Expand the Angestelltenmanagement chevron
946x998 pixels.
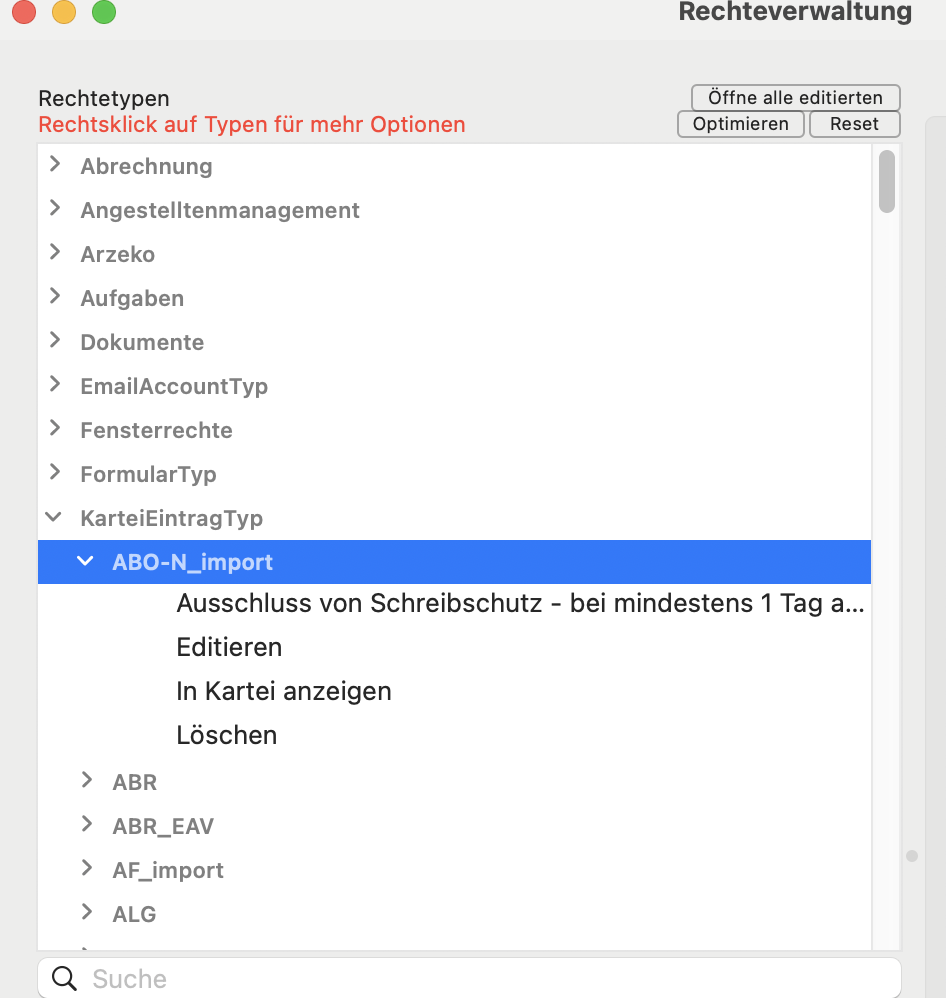pos(55,208)
